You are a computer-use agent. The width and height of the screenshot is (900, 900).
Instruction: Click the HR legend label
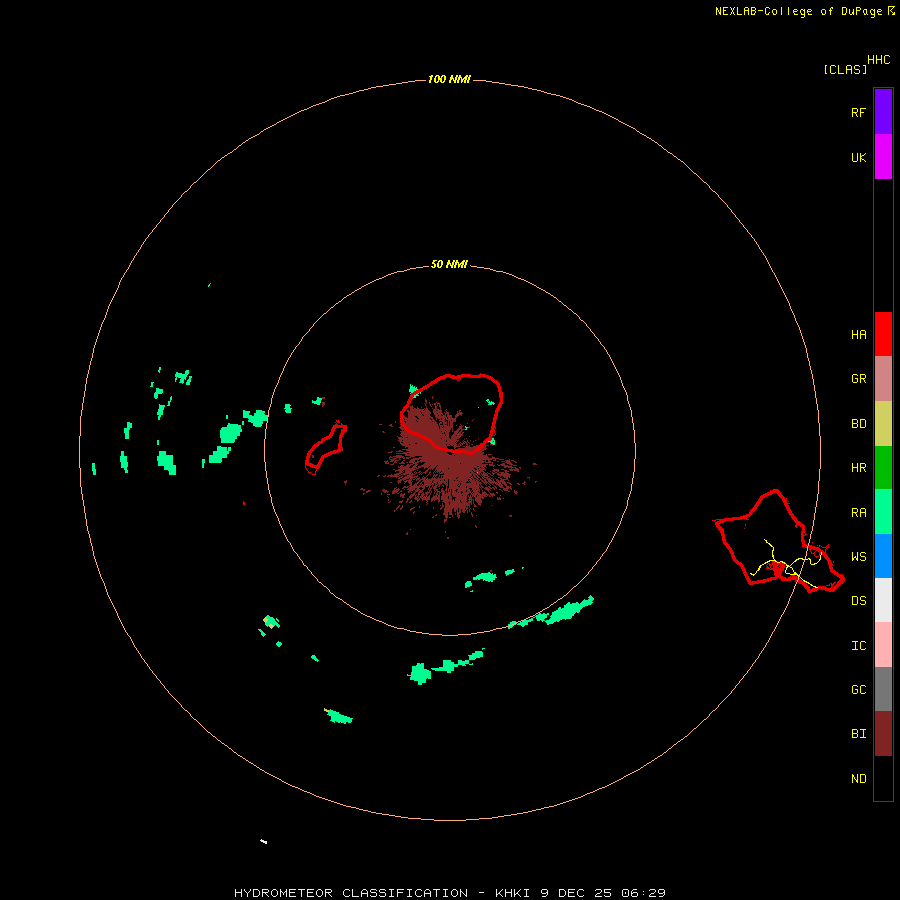click(x=858, y=468)
